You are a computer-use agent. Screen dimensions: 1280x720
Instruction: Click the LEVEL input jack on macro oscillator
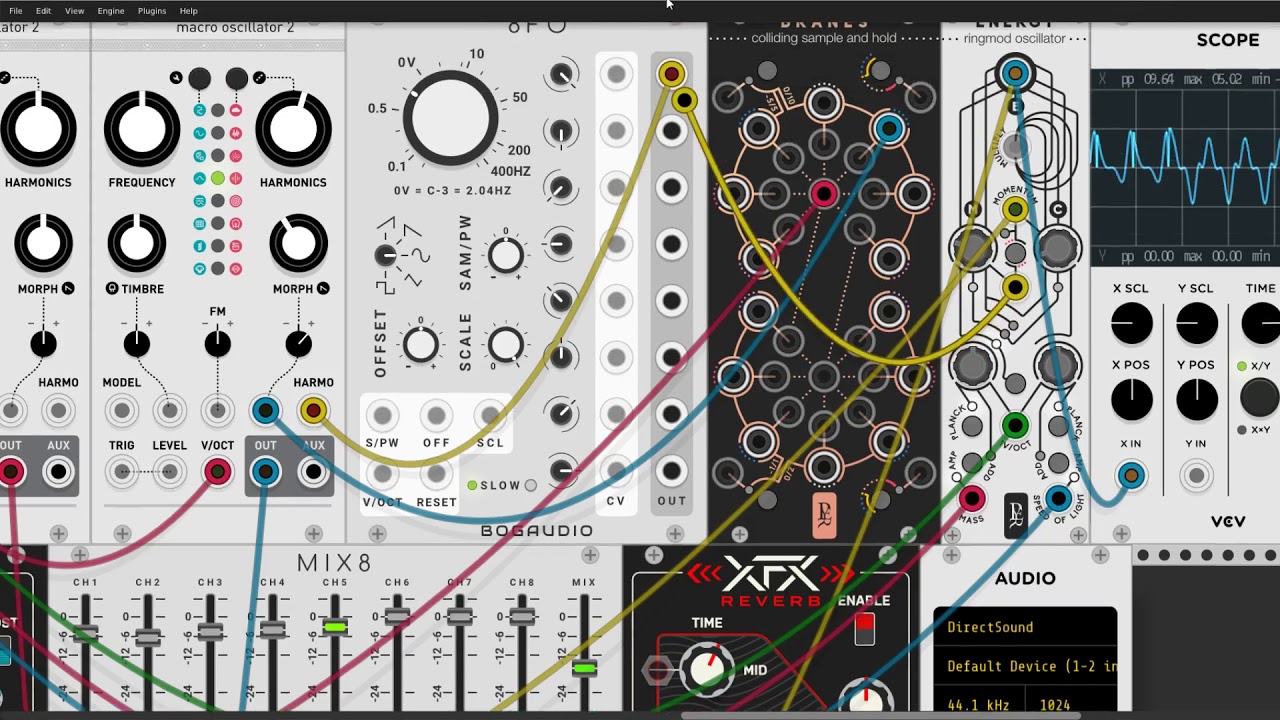pyautogui.click(x=169, y=472)
